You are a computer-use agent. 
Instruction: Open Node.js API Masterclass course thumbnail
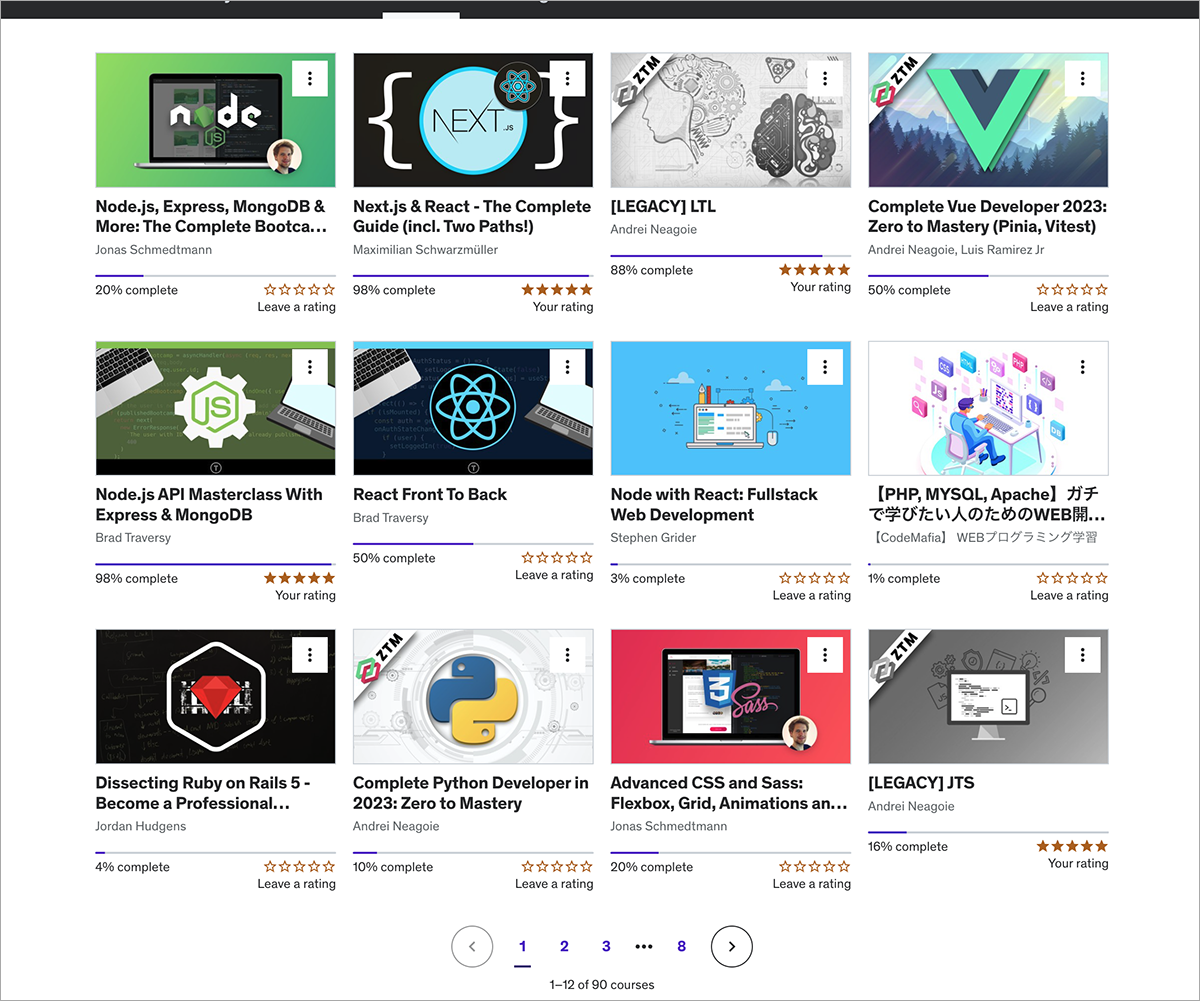215,408
